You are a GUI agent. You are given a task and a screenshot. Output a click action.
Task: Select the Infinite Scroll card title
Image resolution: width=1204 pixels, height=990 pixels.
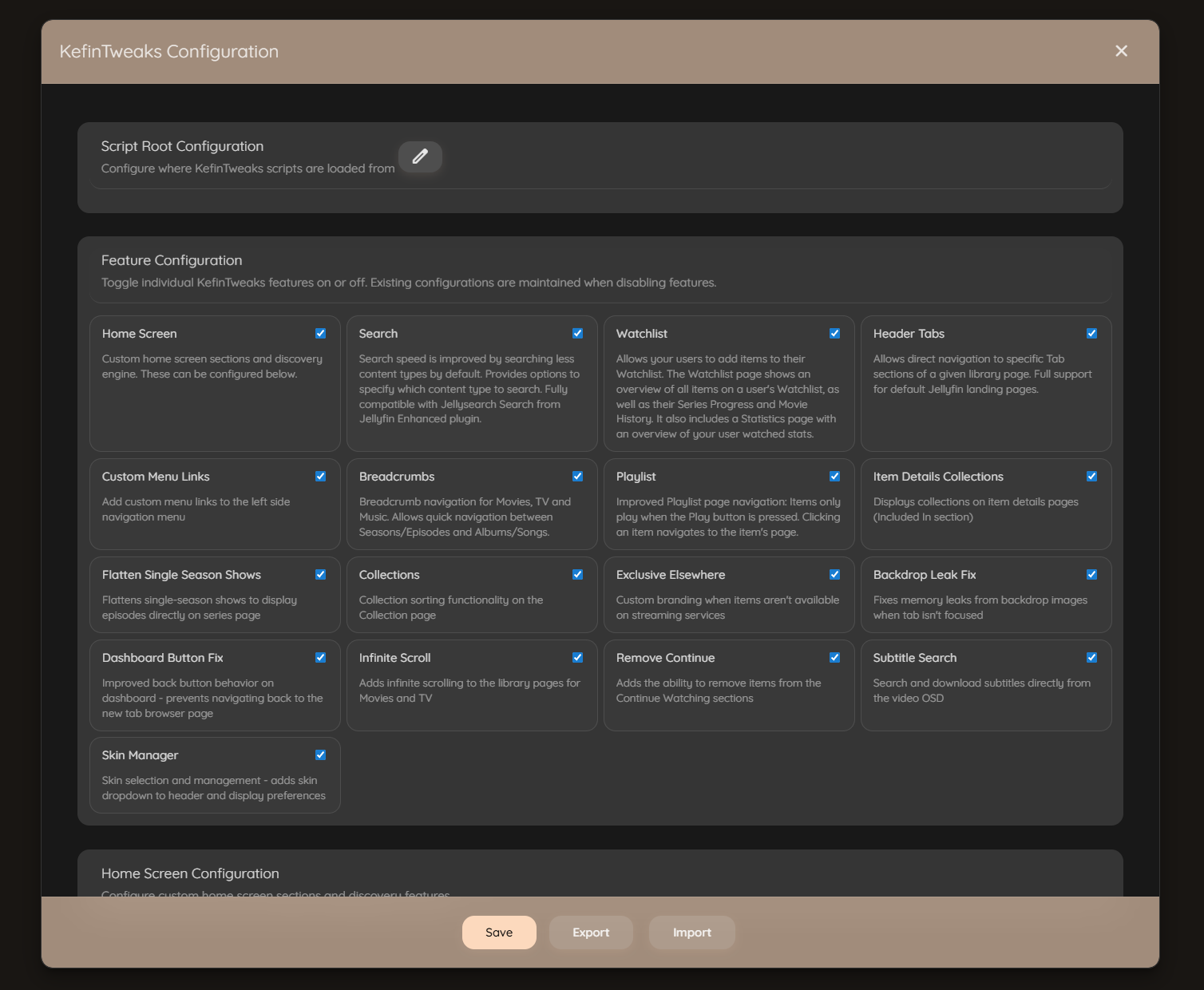coord(395,658)
